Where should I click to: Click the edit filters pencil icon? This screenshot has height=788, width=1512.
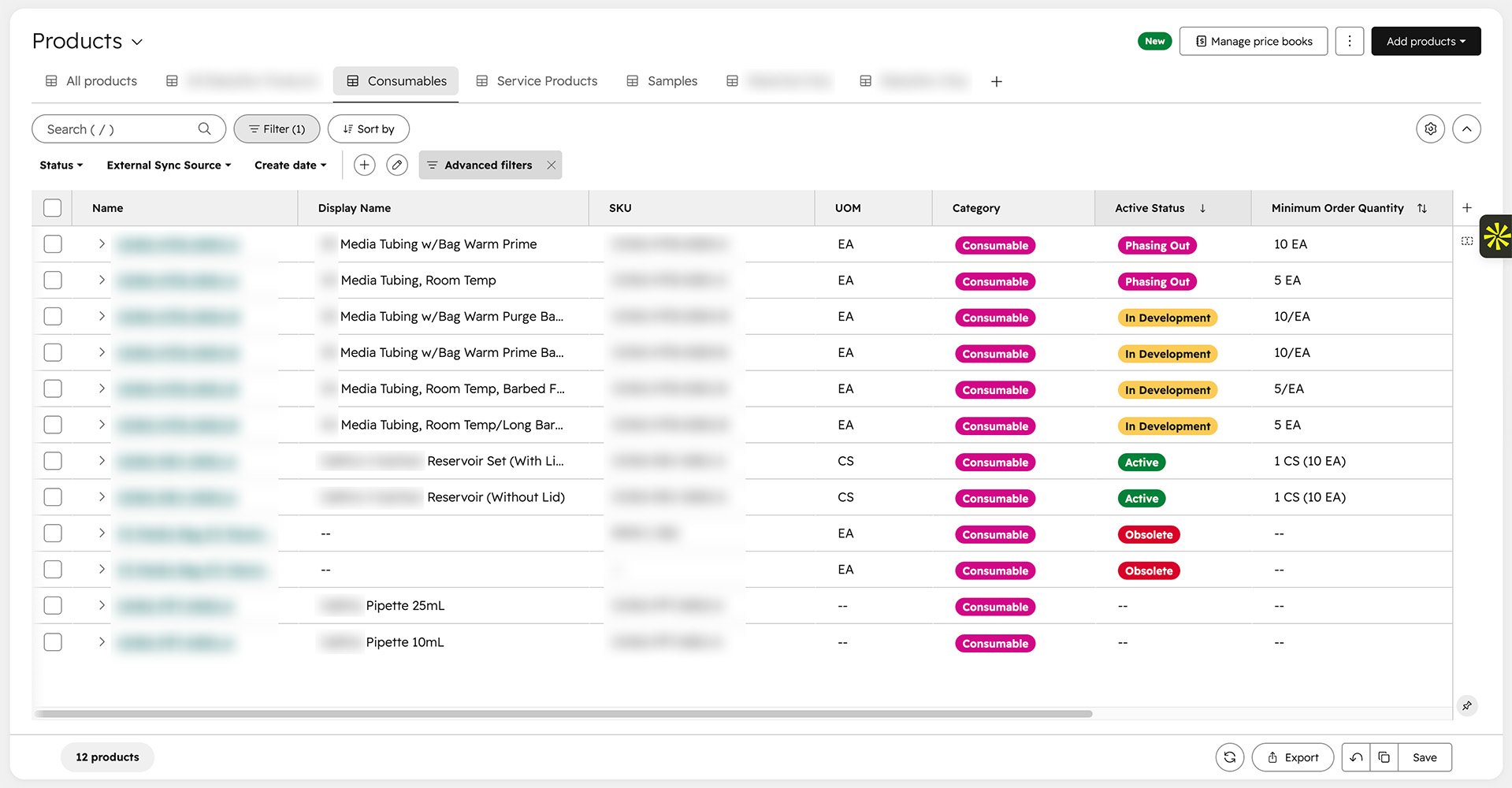click(x=397, y=165)
